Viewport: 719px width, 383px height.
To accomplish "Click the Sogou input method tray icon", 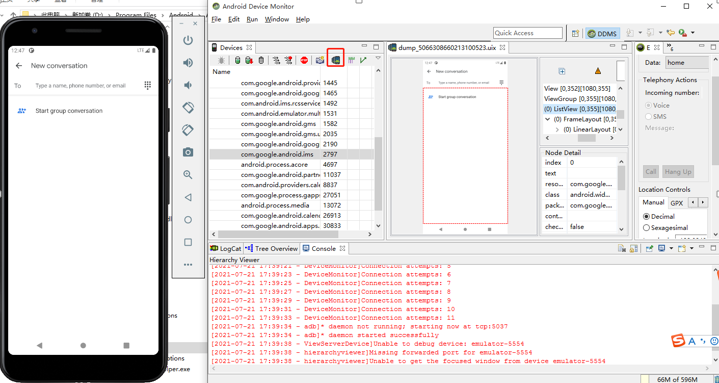I will 678,341.
